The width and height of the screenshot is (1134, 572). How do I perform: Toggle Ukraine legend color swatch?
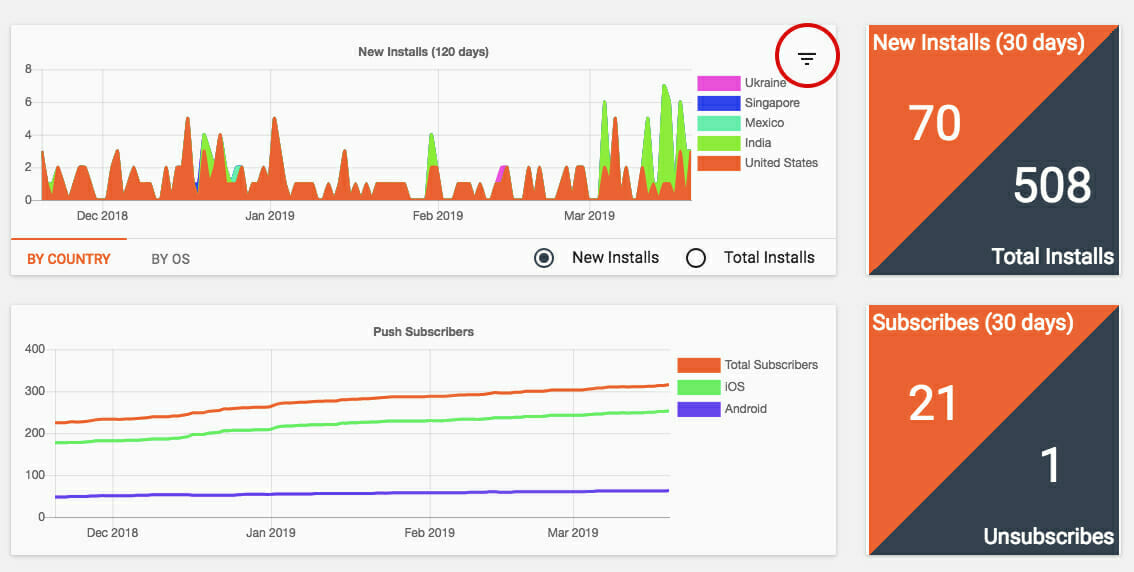[719, 83]
